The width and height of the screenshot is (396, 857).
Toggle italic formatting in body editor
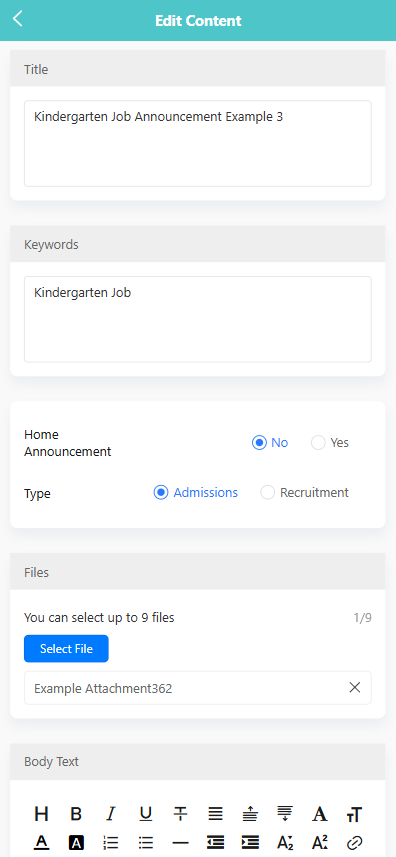(111, 814)
